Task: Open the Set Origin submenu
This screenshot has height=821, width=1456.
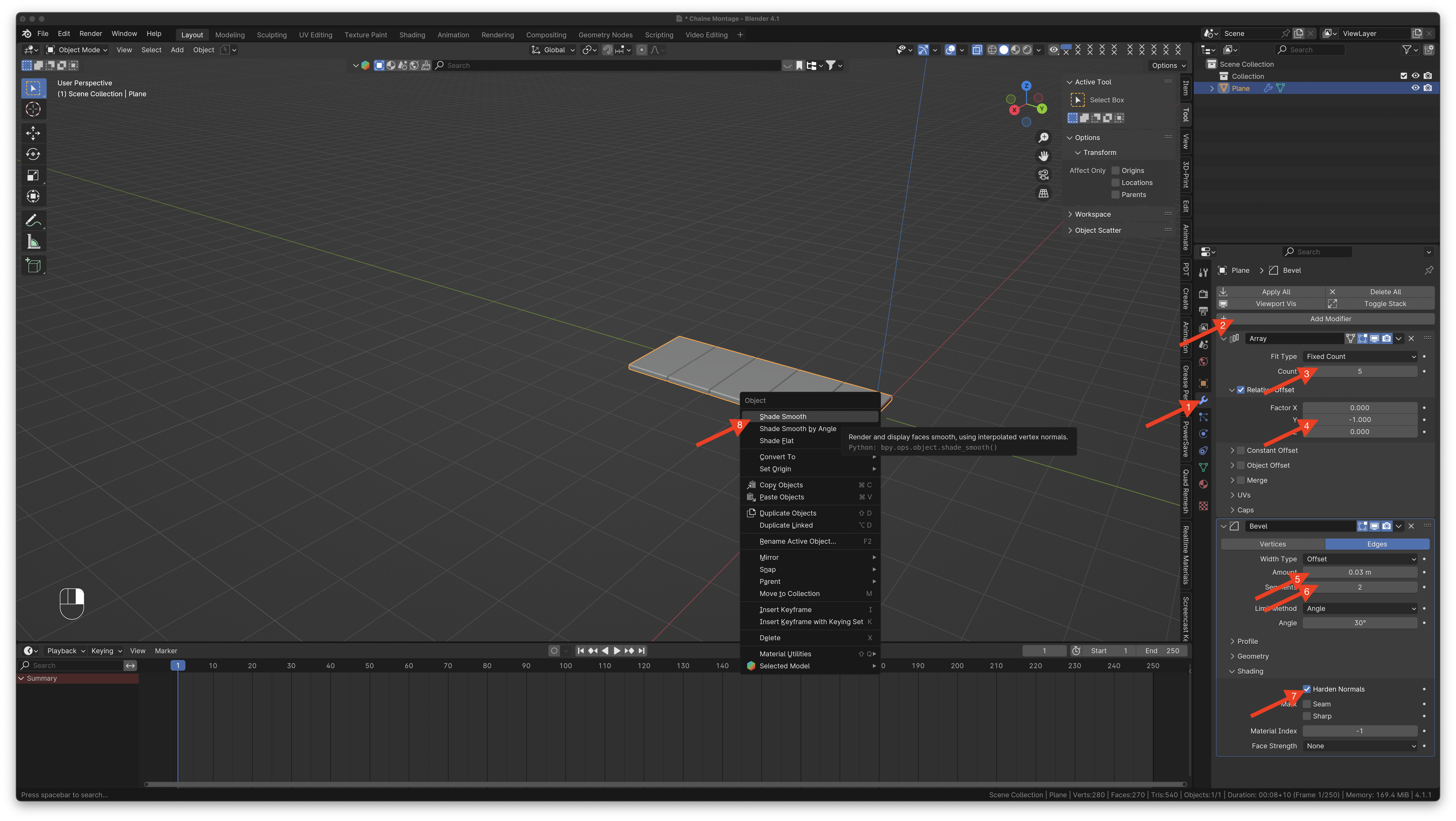Action: 810,469
